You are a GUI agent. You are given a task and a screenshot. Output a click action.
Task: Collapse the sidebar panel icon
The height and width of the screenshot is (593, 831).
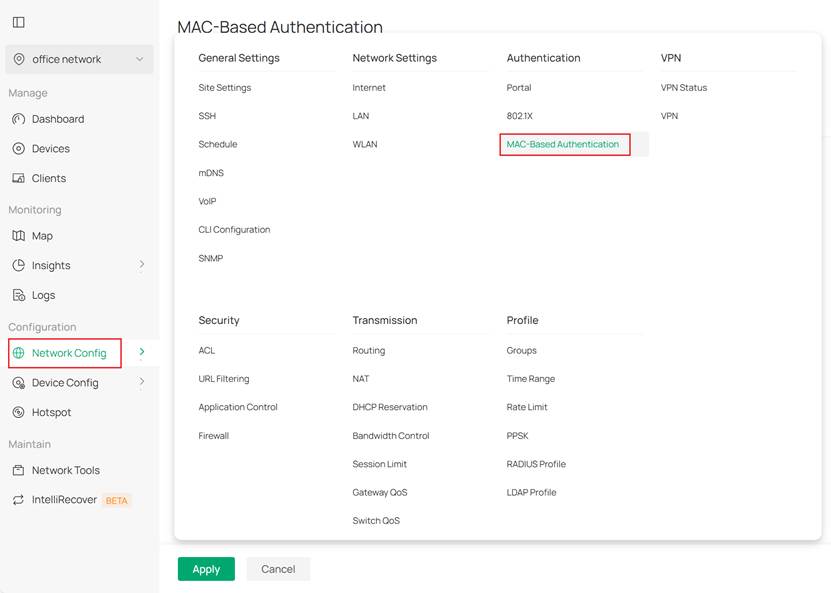coord(18,20)
